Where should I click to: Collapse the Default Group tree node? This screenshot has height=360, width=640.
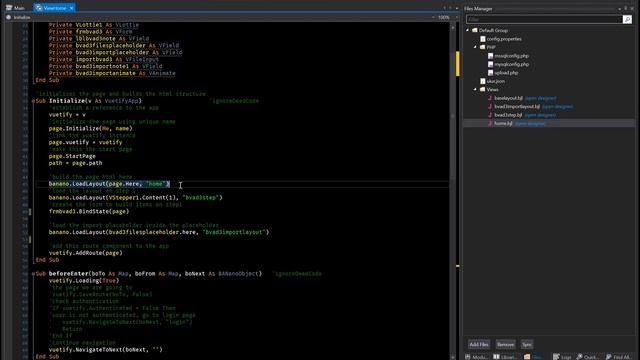point(468,30)
